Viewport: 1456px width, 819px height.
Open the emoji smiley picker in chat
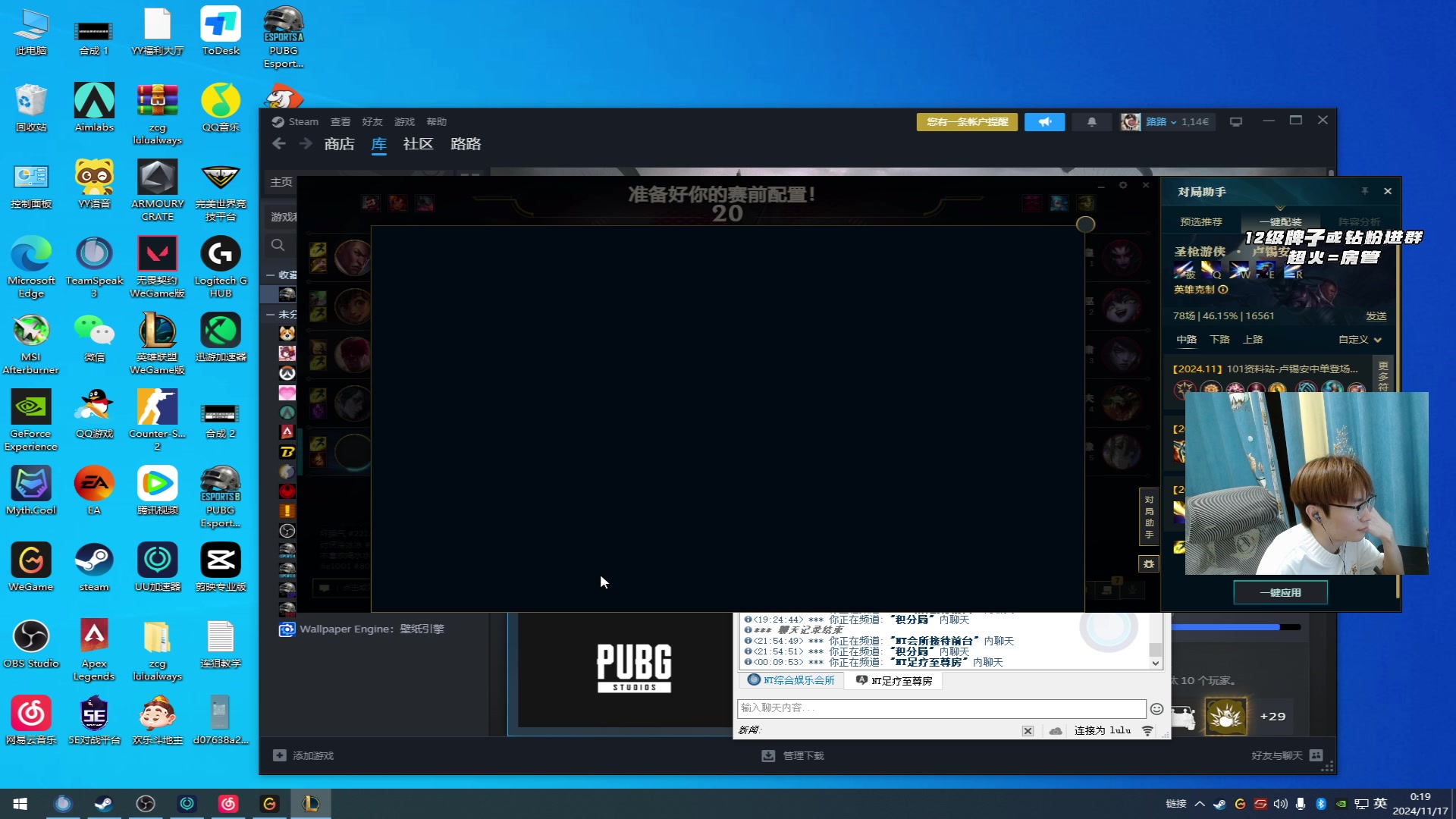click(1156, 709)
